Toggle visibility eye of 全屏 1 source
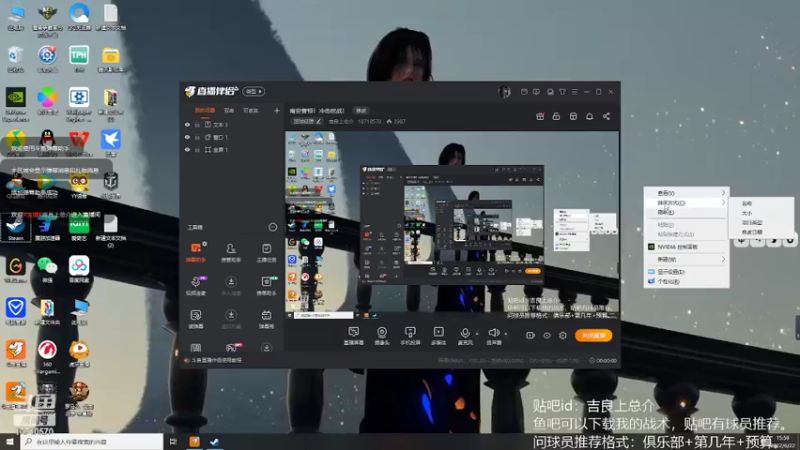800x450 pixels. pyautogui.click(x=187, y=150)
